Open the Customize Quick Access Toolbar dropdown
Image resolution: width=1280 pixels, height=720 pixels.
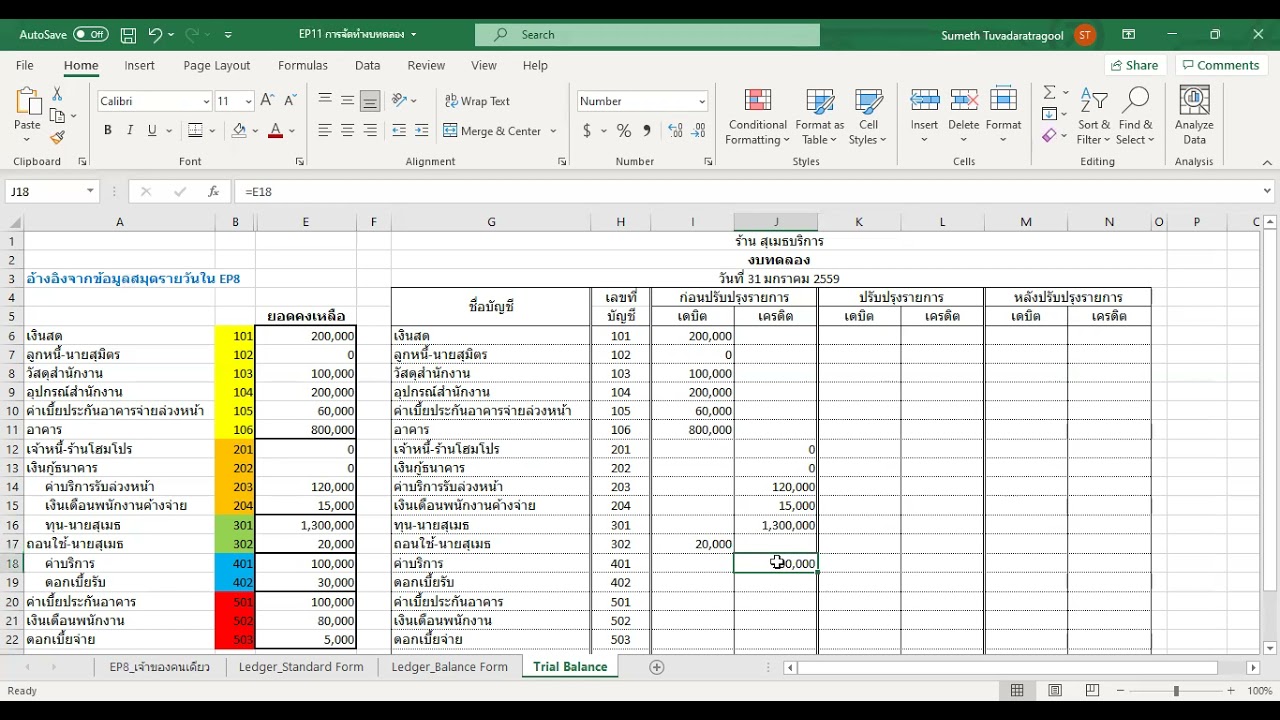point(228,35)
